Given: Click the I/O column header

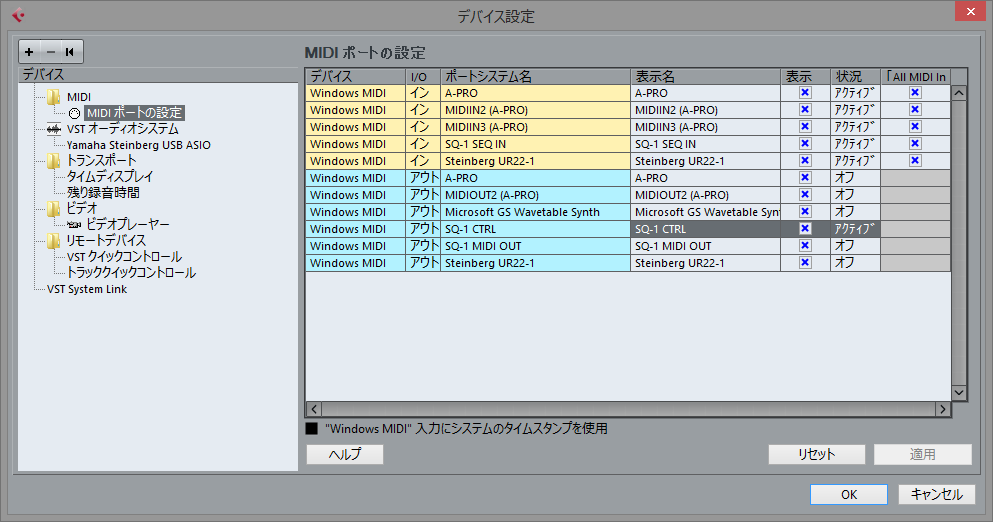Looking at the screenshot, I should (423, 77).
